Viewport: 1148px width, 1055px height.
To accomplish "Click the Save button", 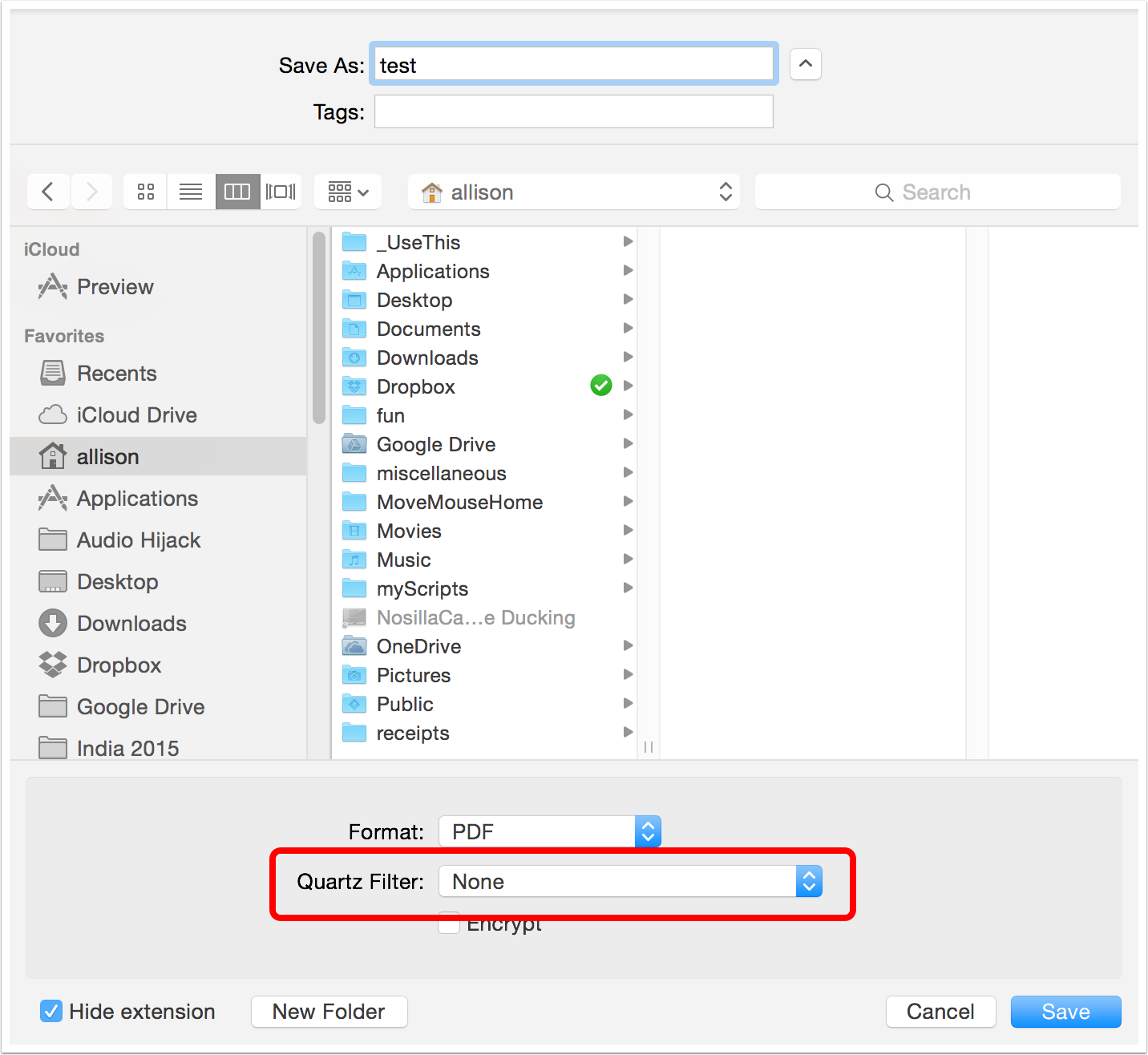I will [x=1065, y=1012].
